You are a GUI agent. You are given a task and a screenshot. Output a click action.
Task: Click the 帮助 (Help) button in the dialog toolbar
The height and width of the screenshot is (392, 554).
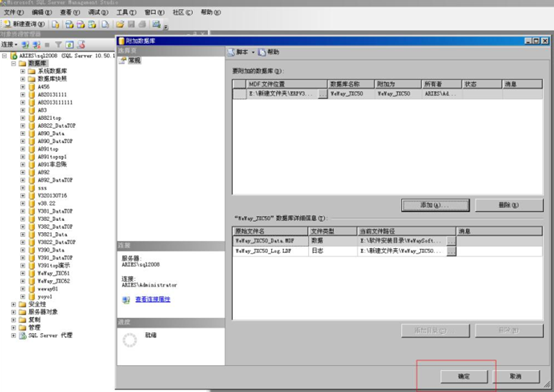269,52
